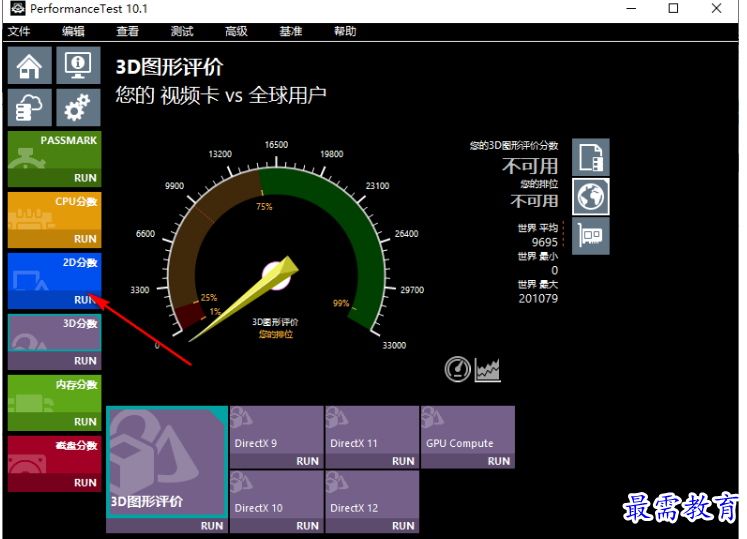Image resolution: width=747 pixels, height=539 pixels.
Task: Click the 3D图形评价 page heading
Action: click(170, 67)
